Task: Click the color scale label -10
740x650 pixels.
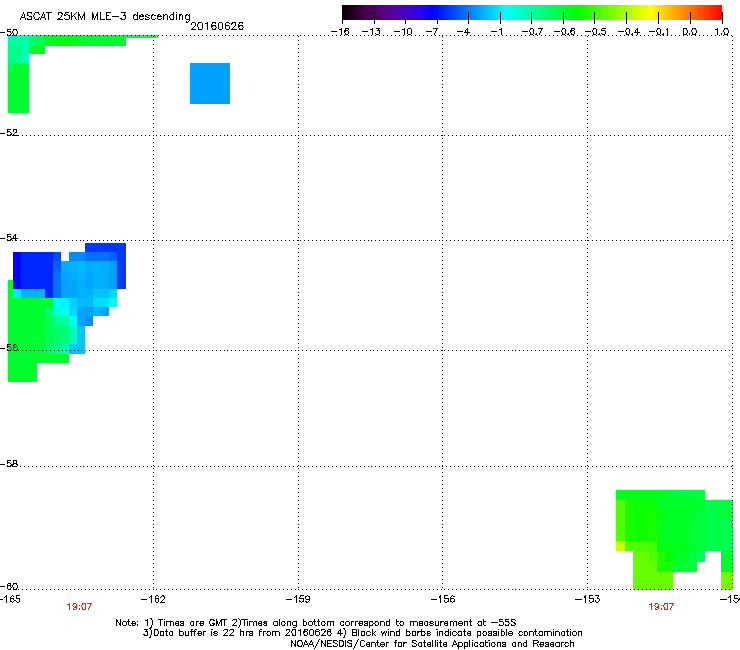Action: click(x=403, y=32)
